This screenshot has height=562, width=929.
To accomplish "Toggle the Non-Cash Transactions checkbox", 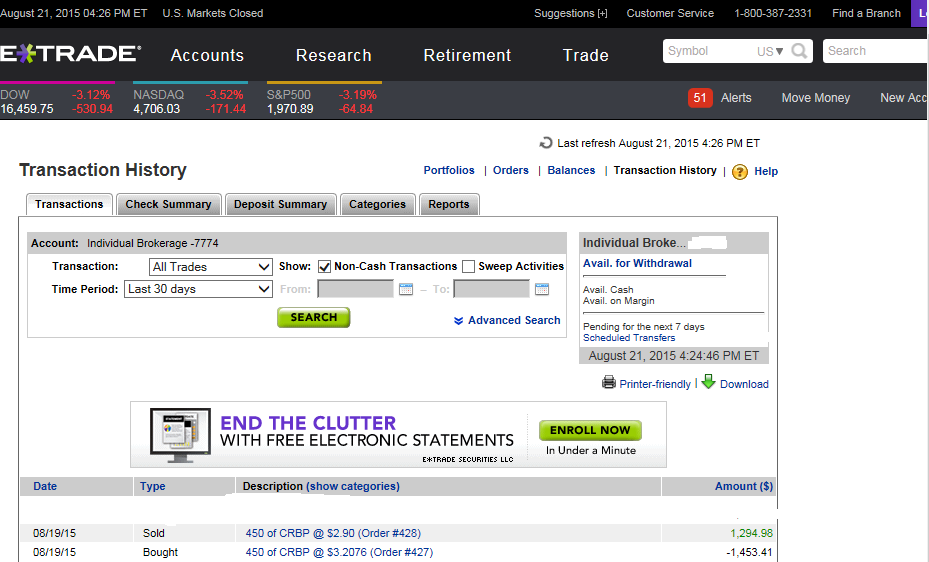I will click(324, 266).
